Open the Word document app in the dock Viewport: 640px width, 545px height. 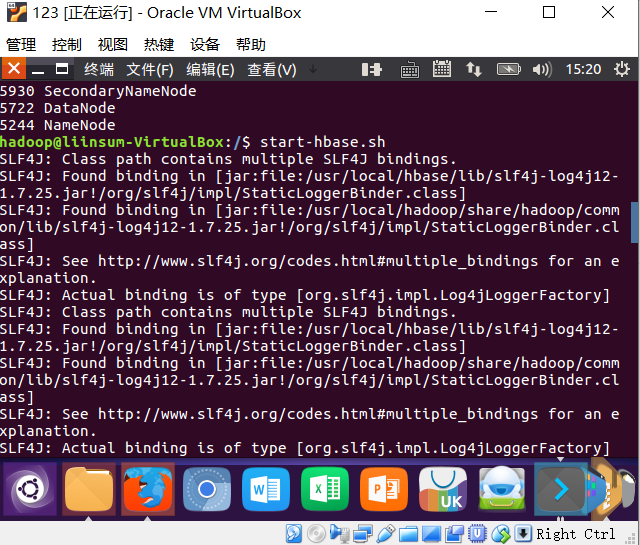[266, 489]
